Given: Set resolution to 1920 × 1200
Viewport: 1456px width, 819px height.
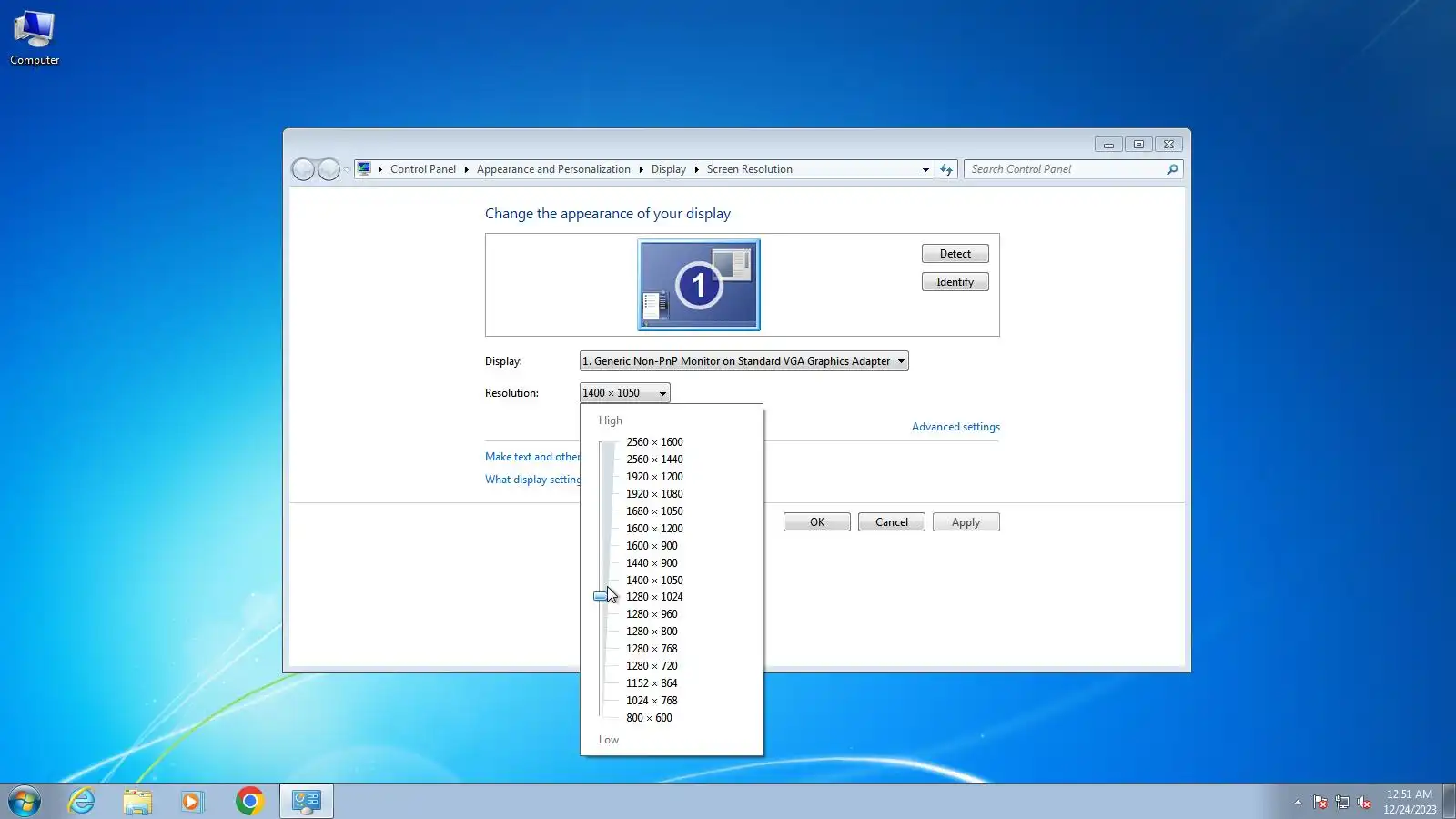Looking at the screenshot, I should [654, 477].
